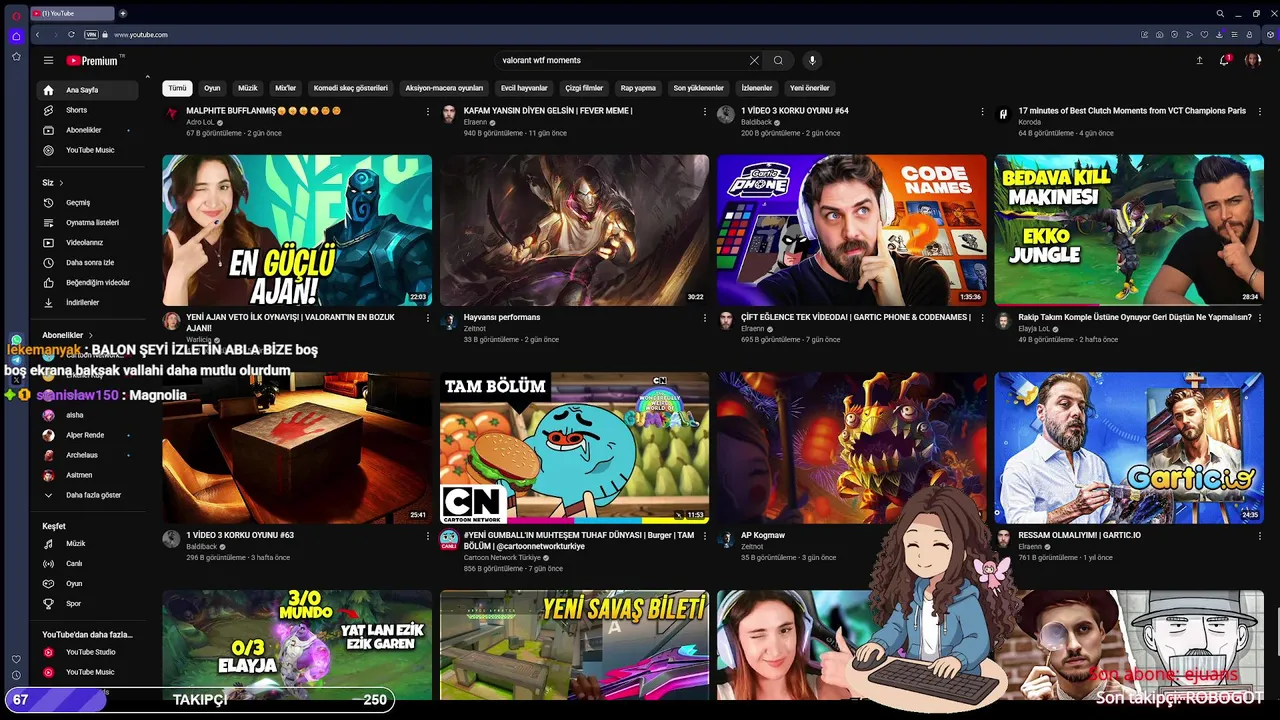Select the Evcil hayvanlar chip
Screen dimensions: 1280x720
(x=524, y=88)
